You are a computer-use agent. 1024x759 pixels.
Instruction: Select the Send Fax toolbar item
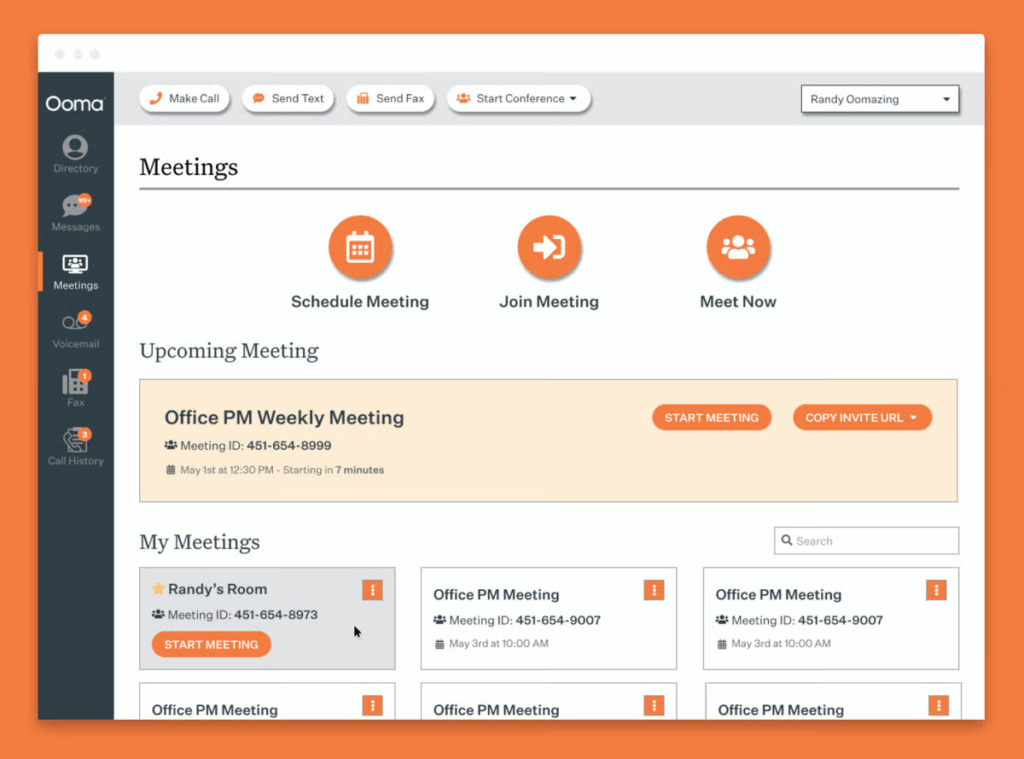390,98
